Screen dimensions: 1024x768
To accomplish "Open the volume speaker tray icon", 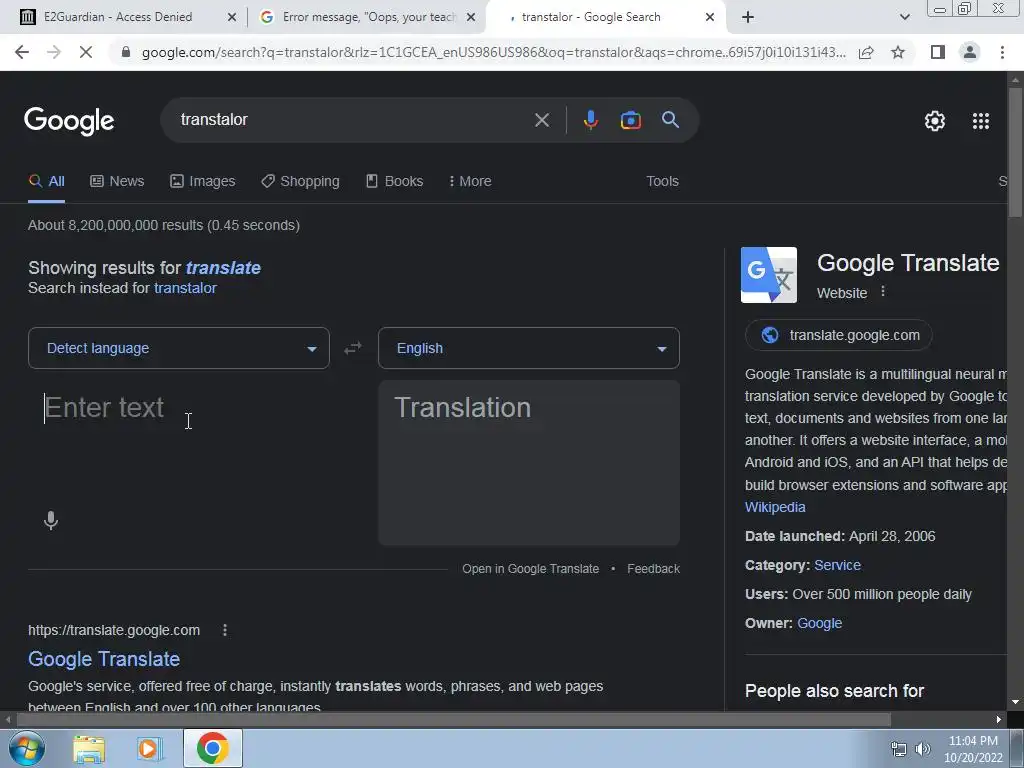I will (x=923, y=749).
